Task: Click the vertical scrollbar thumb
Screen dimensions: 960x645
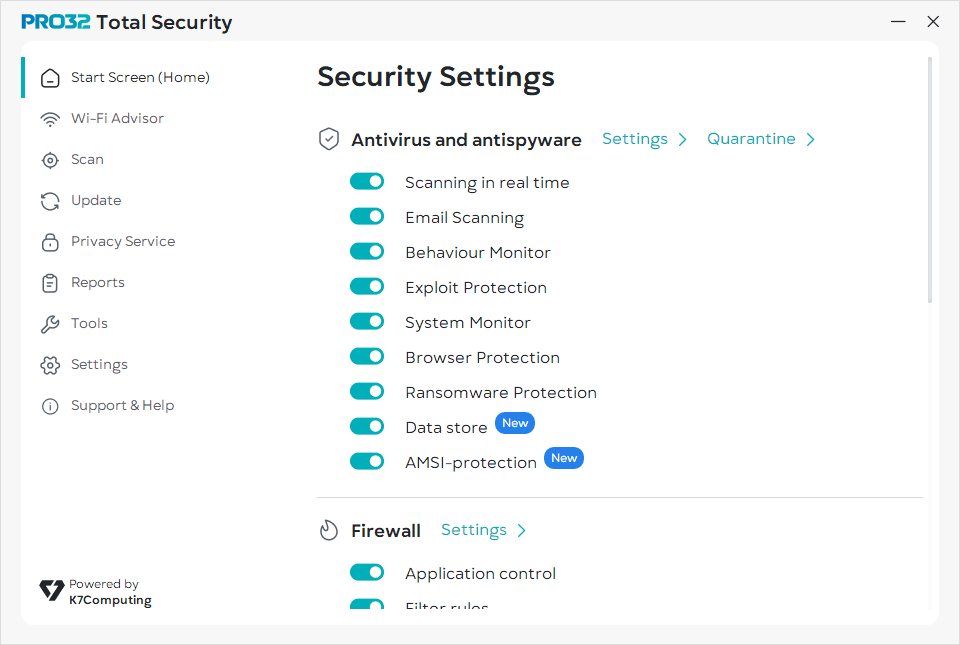Action: [931, 180]
